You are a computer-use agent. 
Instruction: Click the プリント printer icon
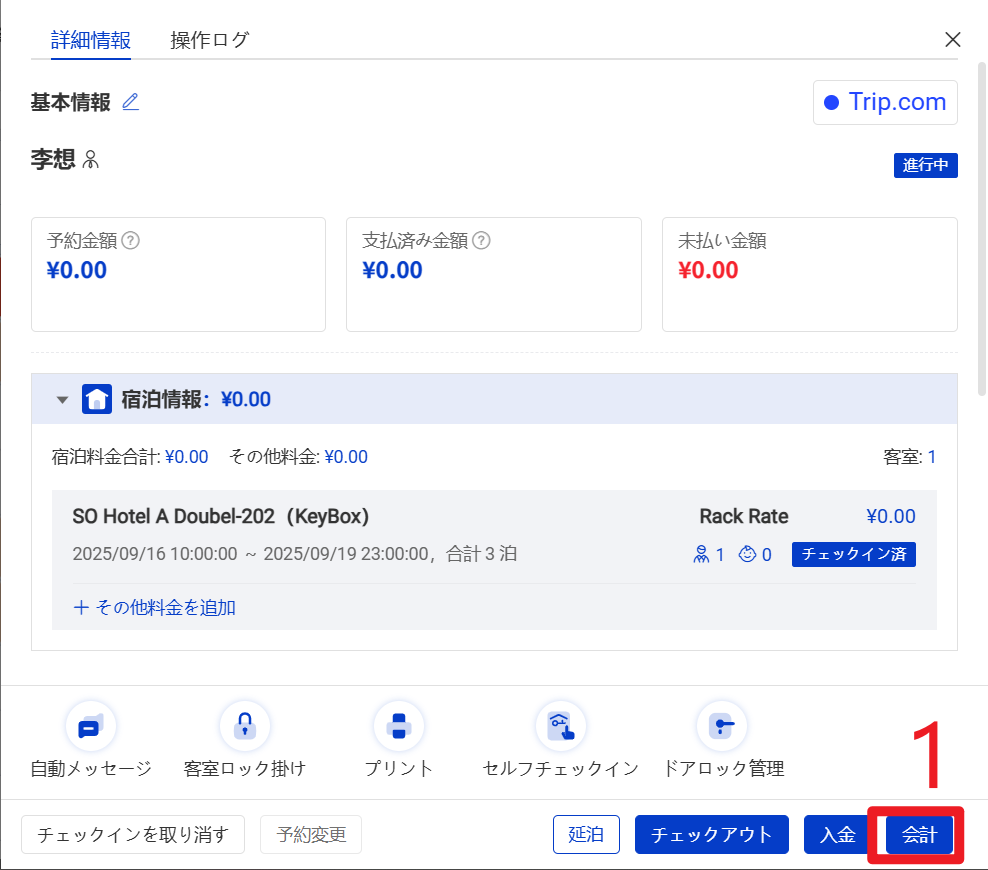[x=398, y=726]
